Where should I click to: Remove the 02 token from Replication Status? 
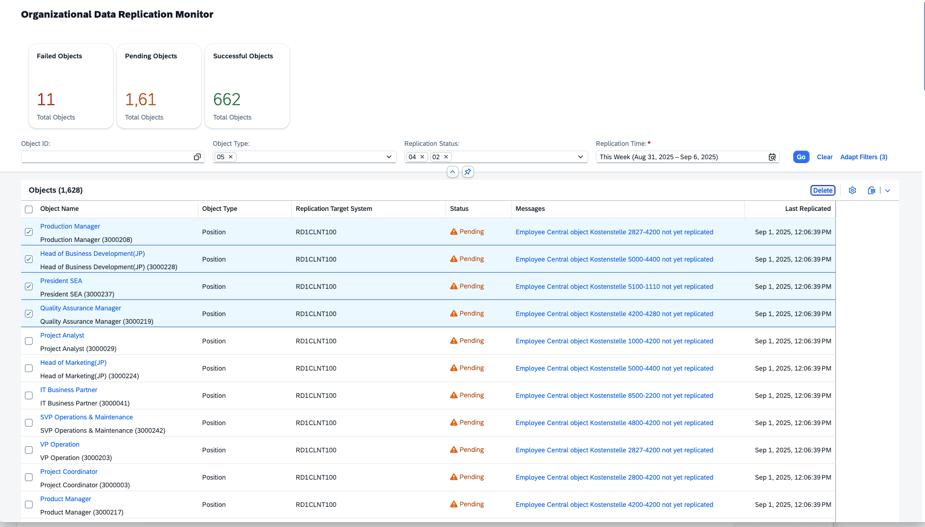(446, 157)
